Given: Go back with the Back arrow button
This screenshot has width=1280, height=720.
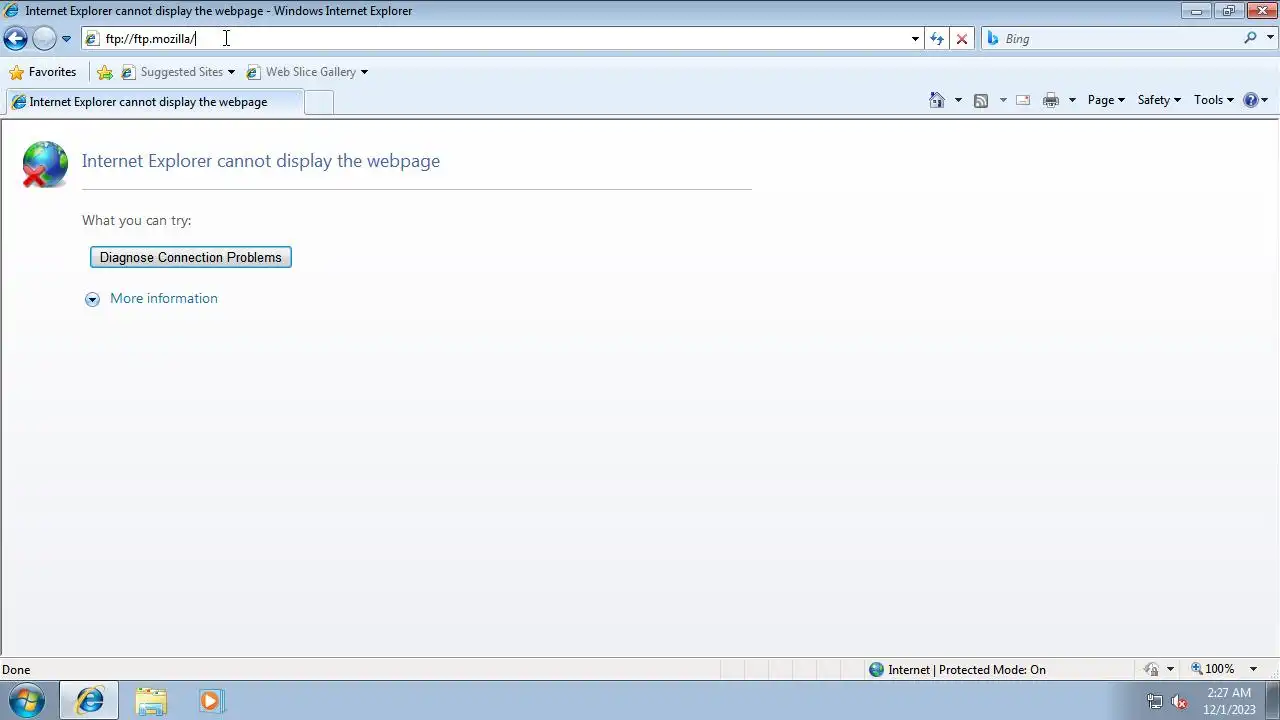Looking at the screenshot, I should click(15, 38).
